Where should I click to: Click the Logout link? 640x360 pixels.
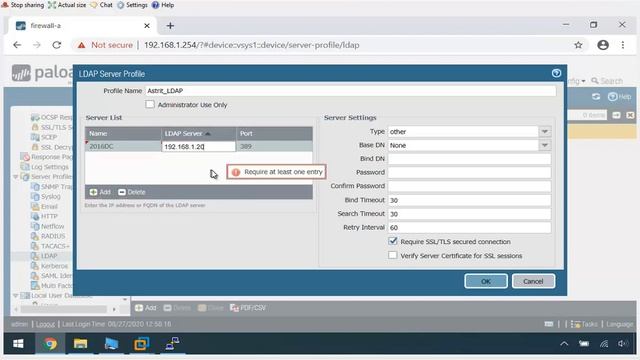45,324
